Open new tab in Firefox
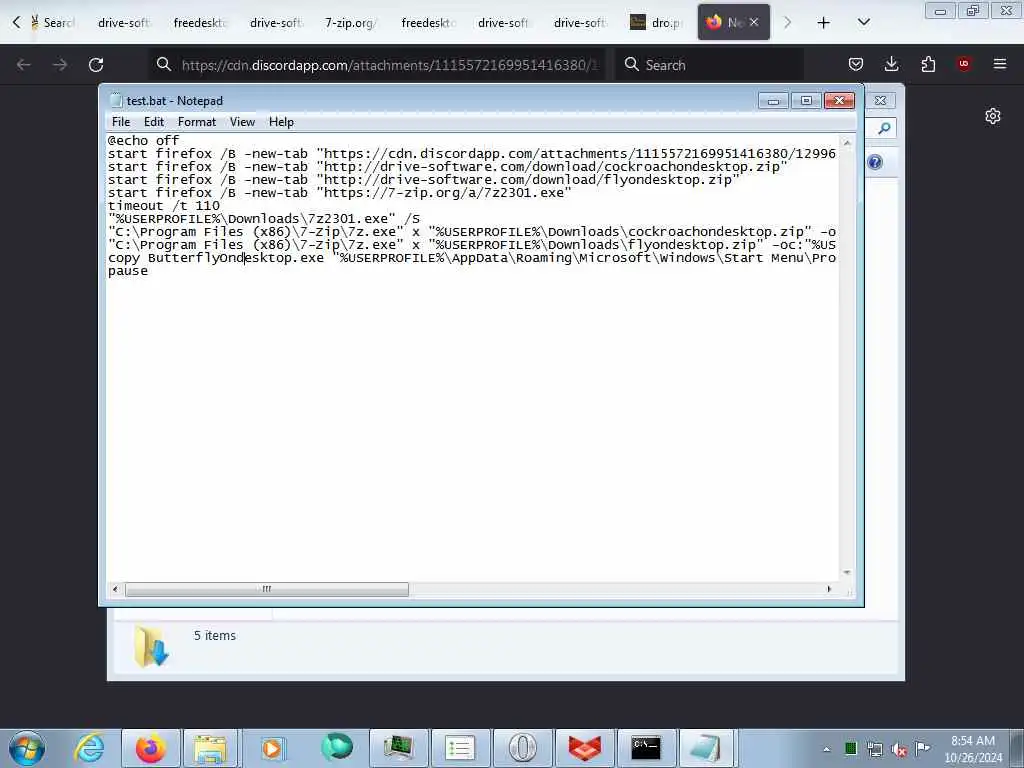The height and width of the screenshot is (768, 1024). tap(824, 23)
